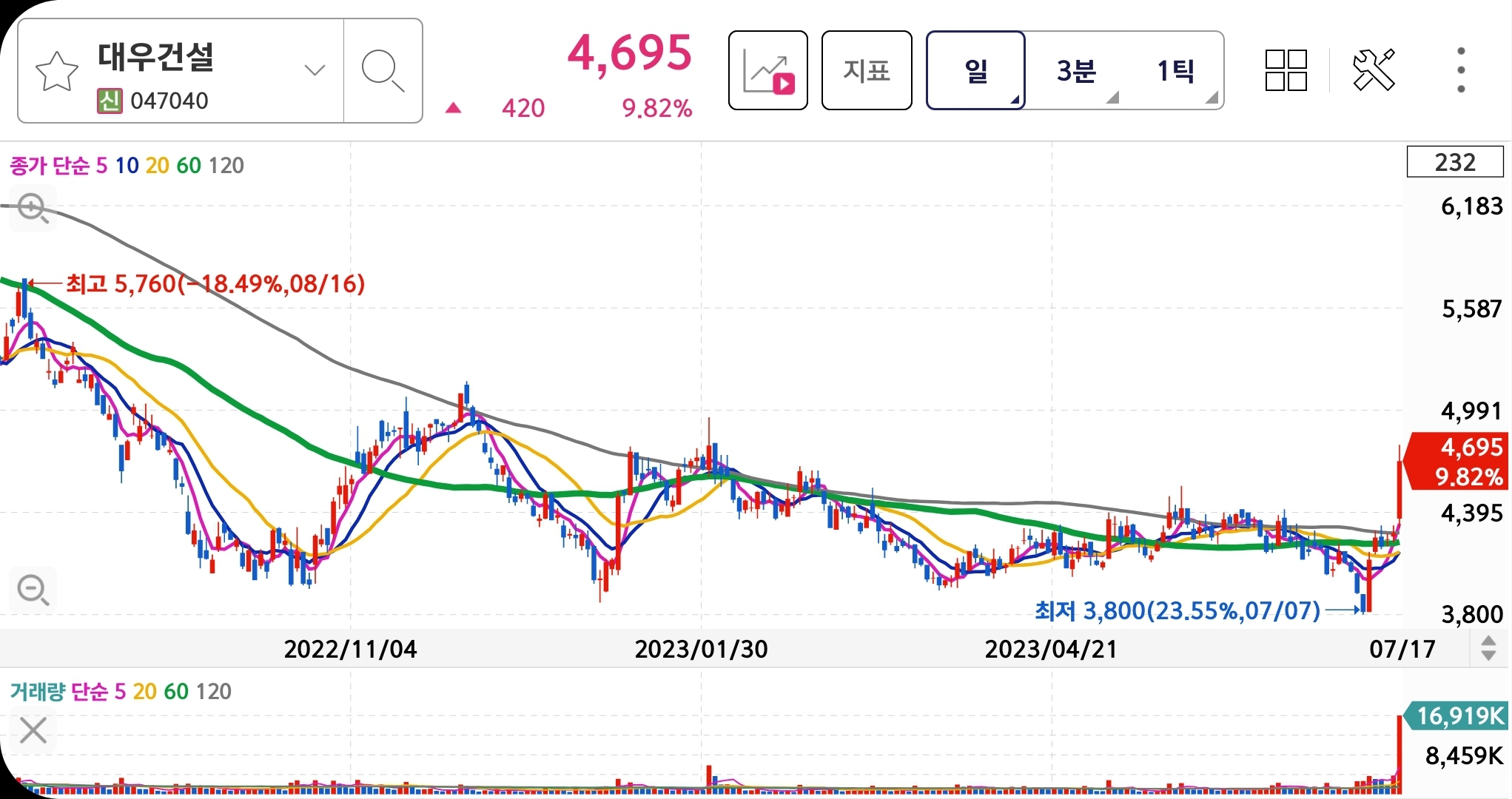Screen dimensions: 1512x799
Task: Expand the 대우건설 stock selector dropdown
Action: [315, 70]
